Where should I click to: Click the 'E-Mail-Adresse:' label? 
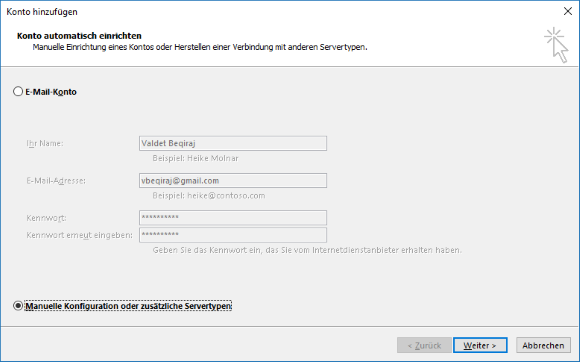tap(56, 181)
